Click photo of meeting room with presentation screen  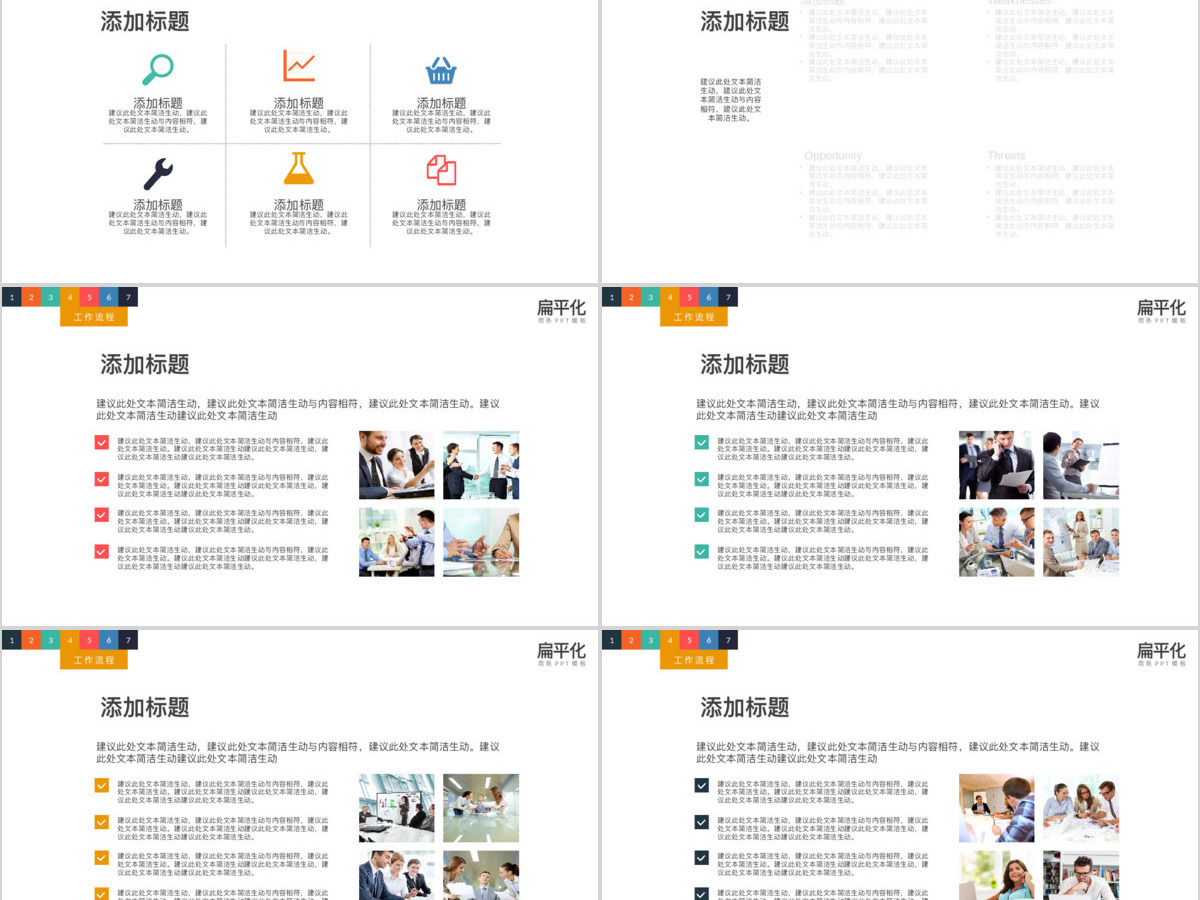point(397,808)
